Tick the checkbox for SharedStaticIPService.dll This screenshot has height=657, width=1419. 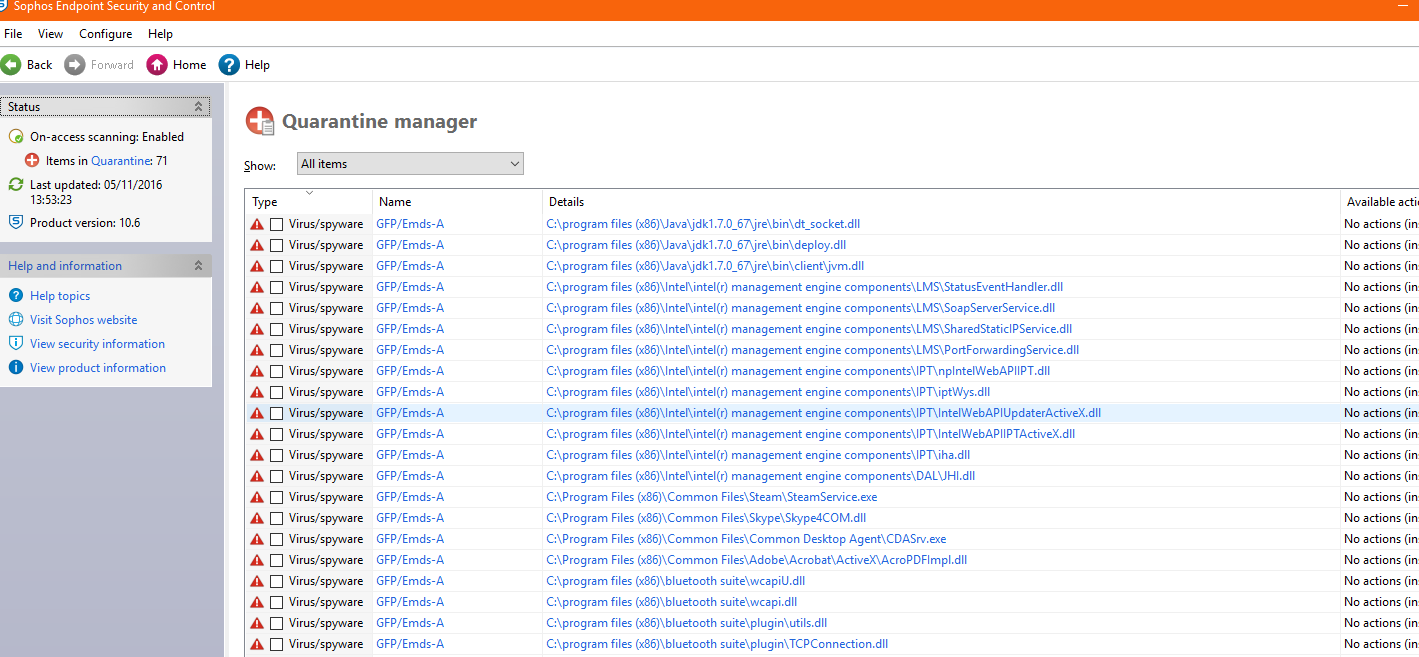[x=277, y=329]
